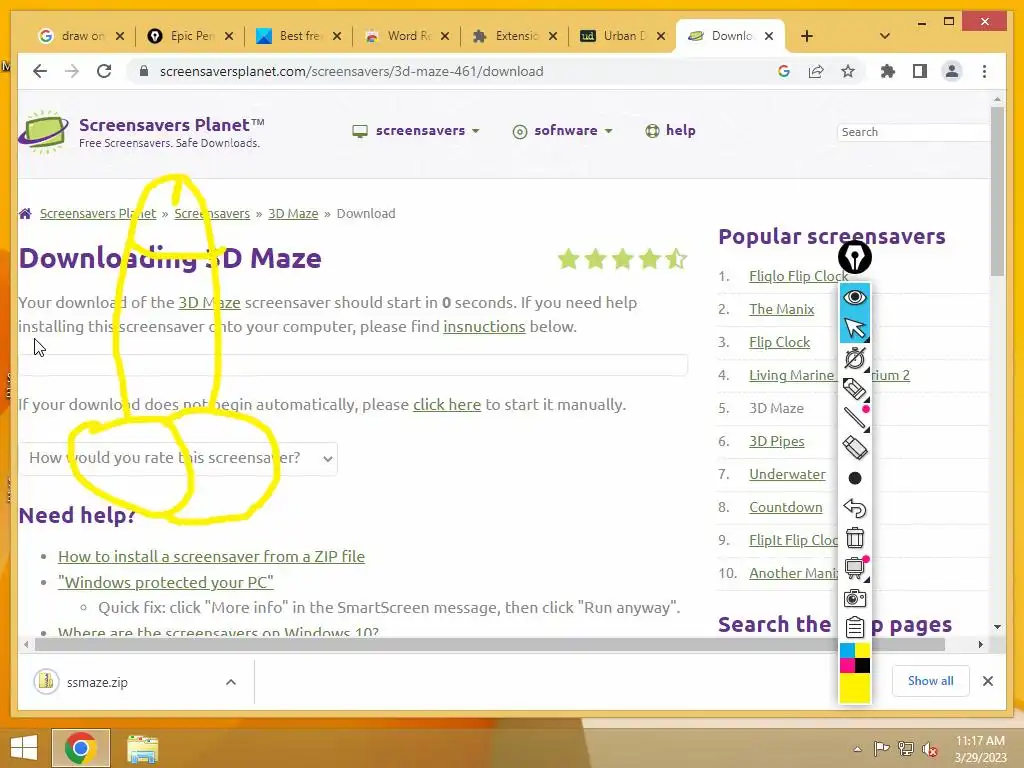Toggle ink visibility with eye icon
This screenshot has height=768, width=1024.
pyautogui.click(x=854, y=298)
